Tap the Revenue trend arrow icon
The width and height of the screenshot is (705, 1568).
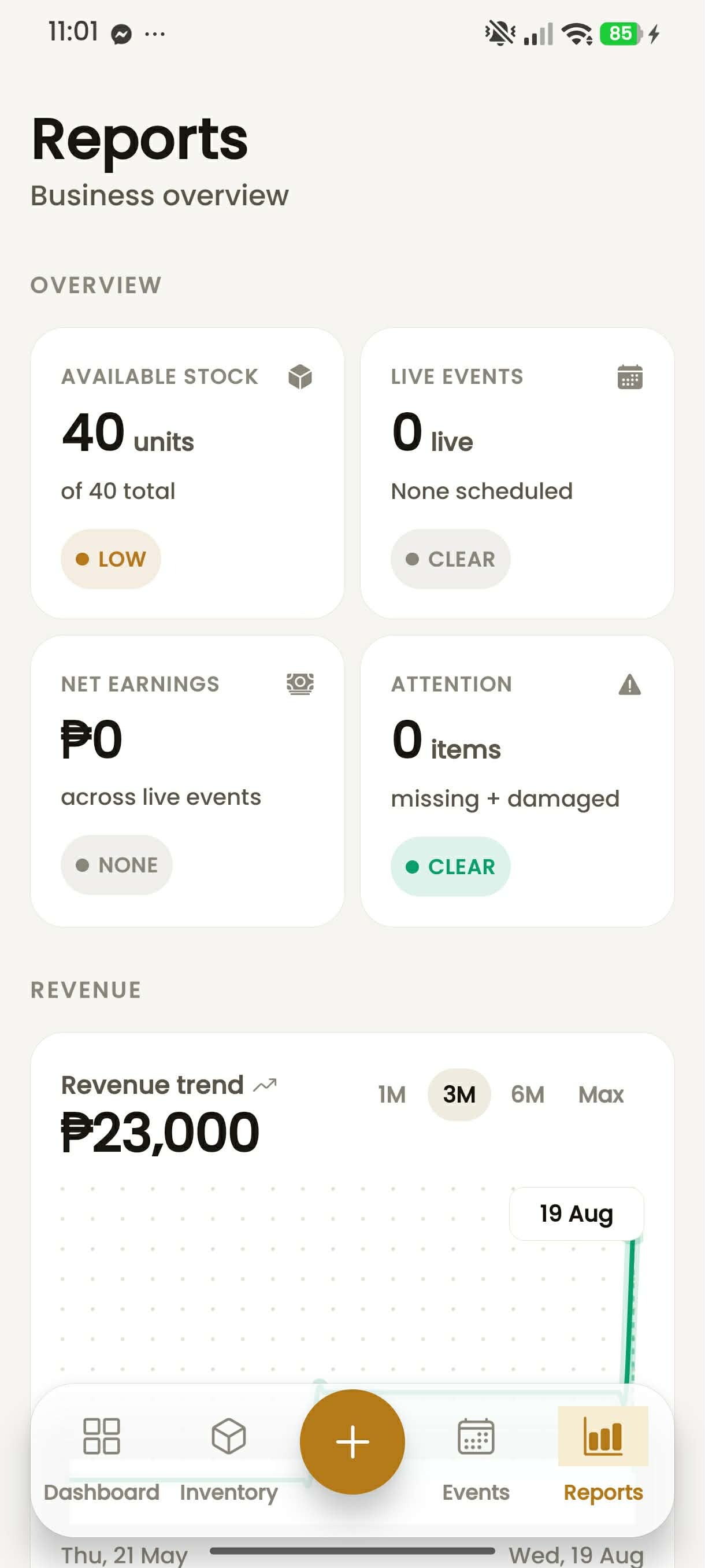click(x=265, y=1085)
